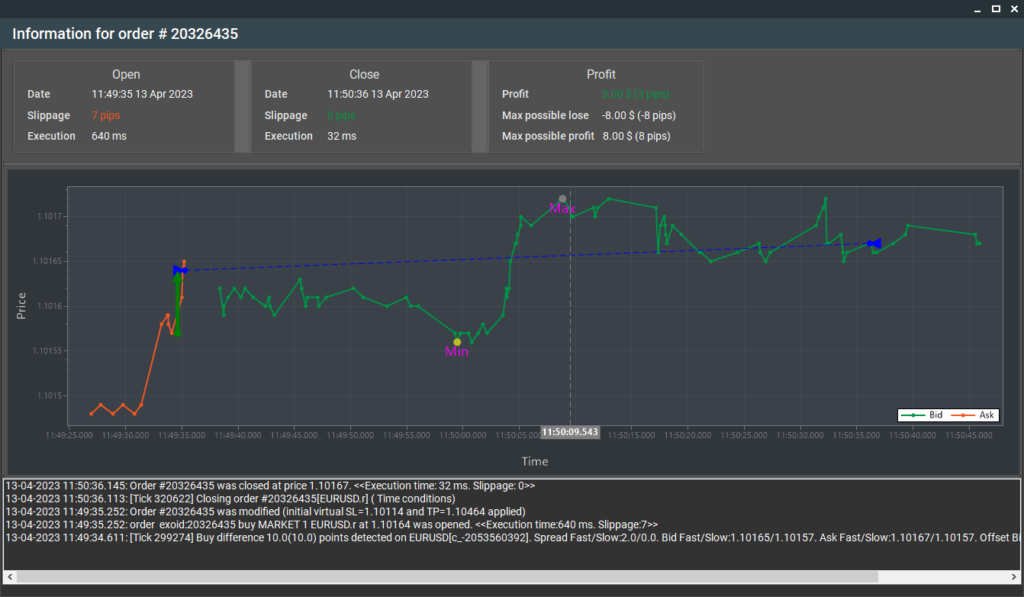The height and width of the screenshot is (597, 1024).
Task: Click the divider between Close and Profit panels
Action: [x=479, y=106]
